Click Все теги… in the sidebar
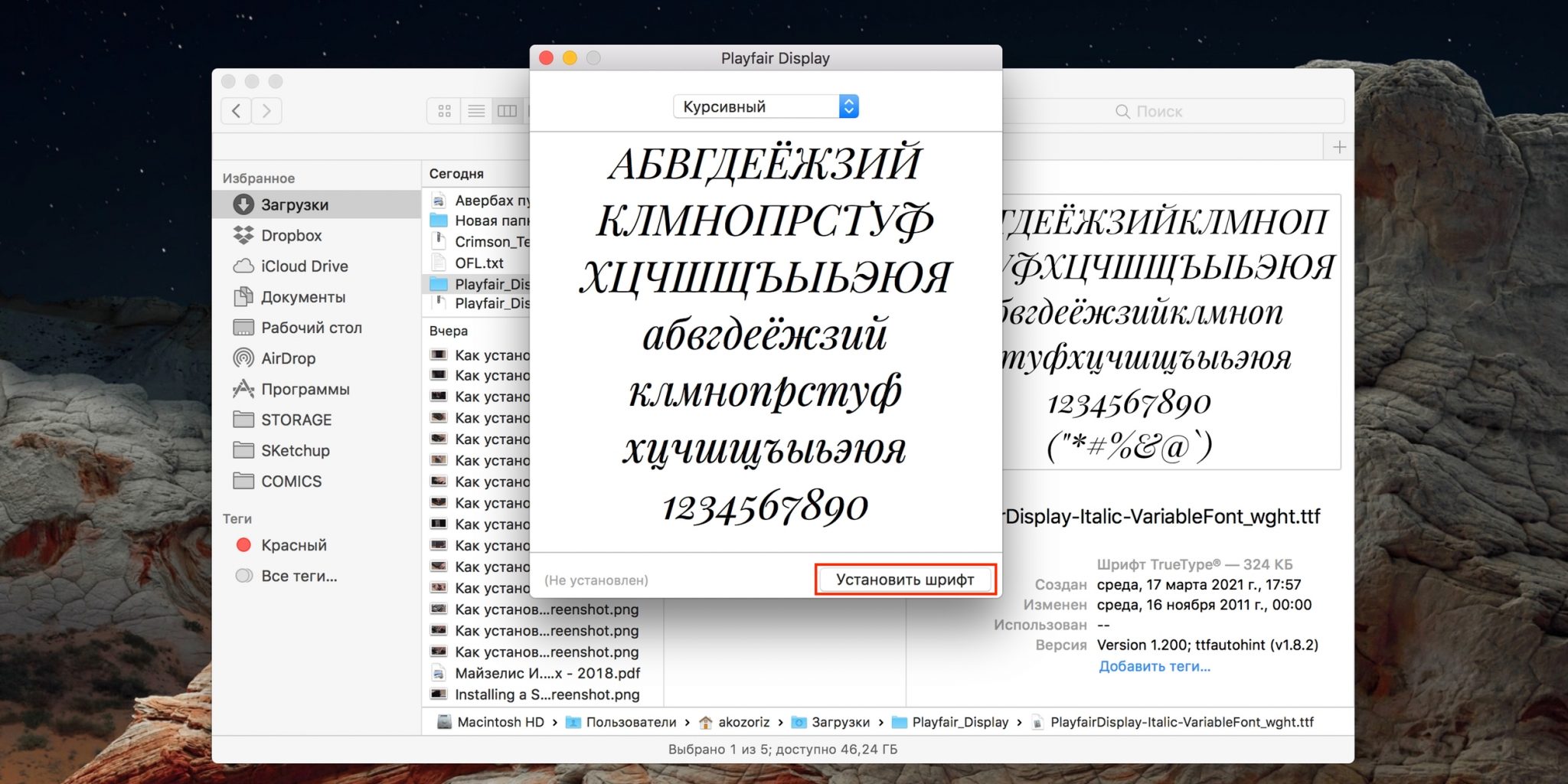The image size is (1568, 784). coord(316,576)
